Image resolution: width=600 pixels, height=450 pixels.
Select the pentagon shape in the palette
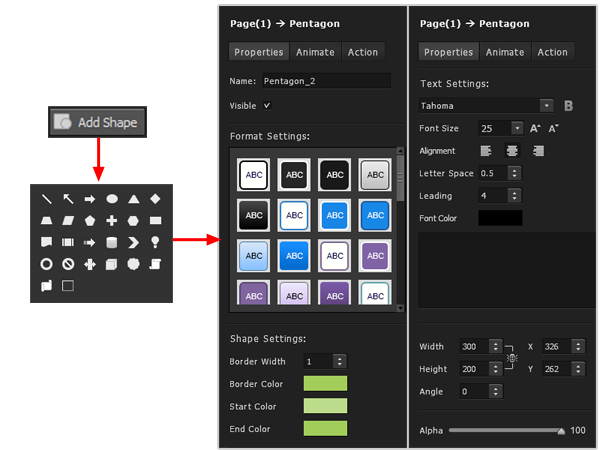[x=90, y=220]
